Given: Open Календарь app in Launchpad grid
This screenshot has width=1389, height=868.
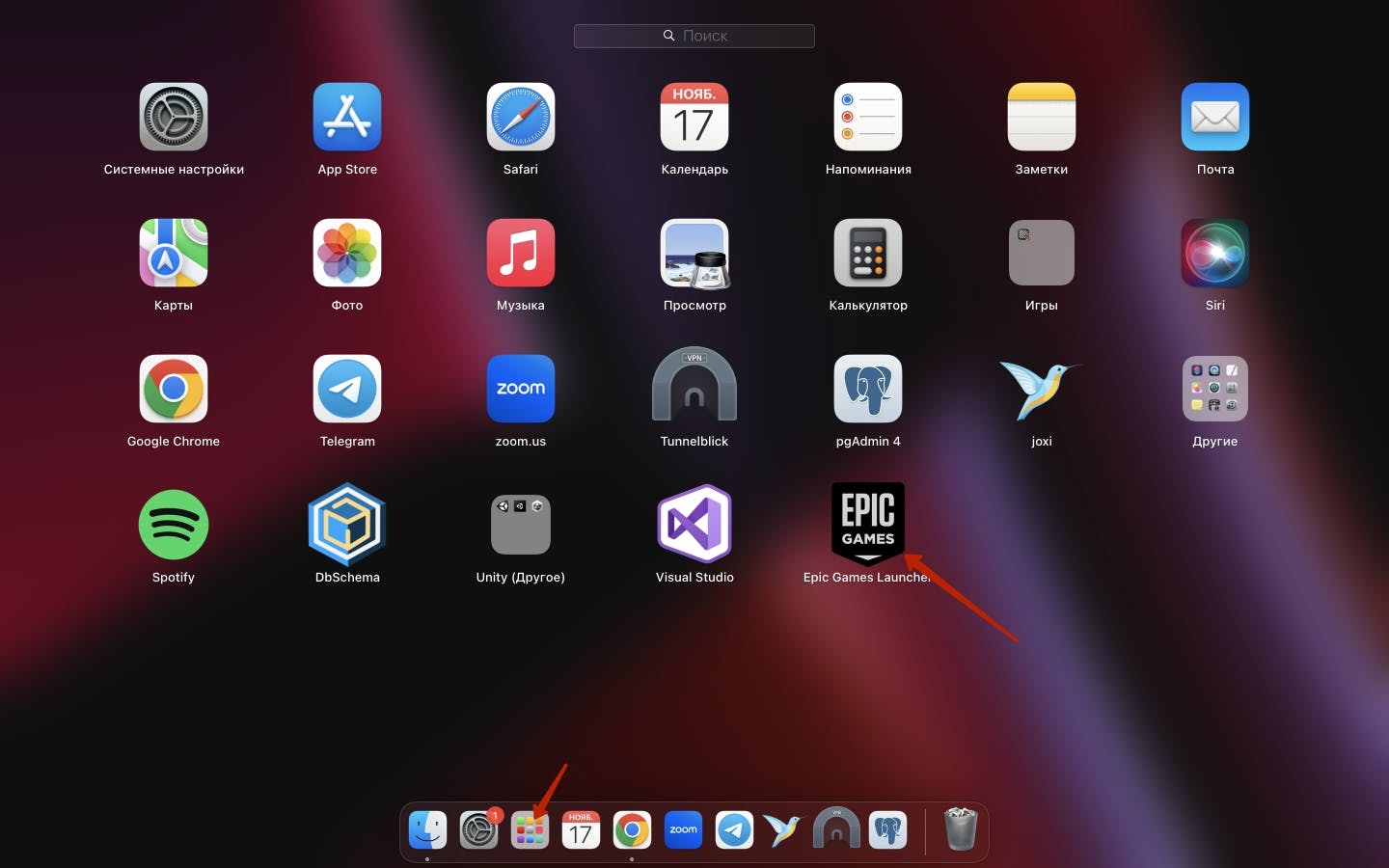Looking at the screenshot, I should pos(694,117).
